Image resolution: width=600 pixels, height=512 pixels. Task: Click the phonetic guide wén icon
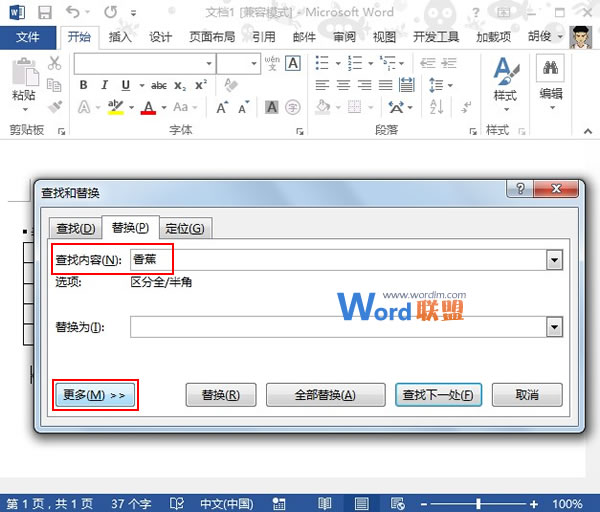pyautogui.click(x=272, y=63)
